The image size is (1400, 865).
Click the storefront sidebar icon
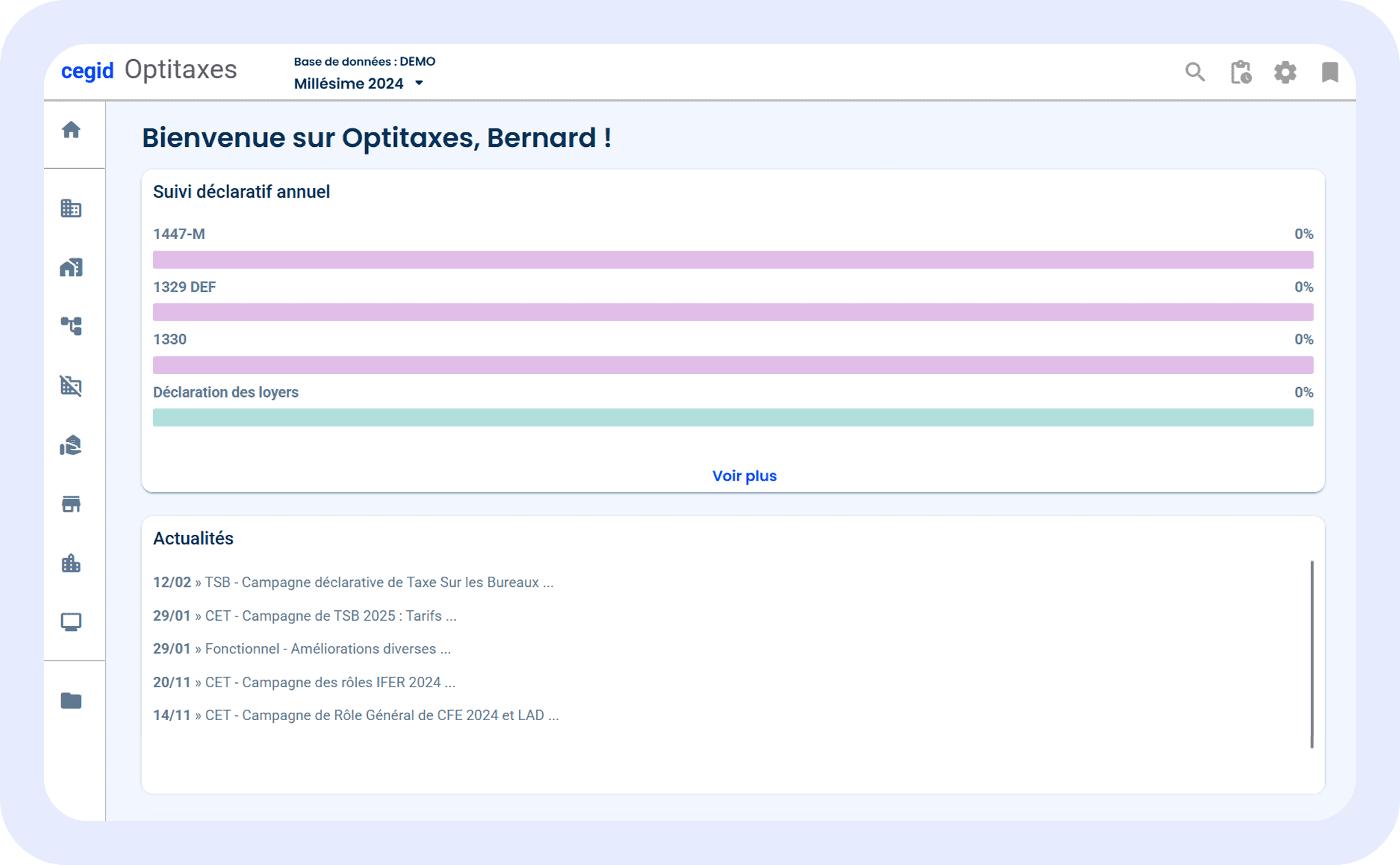click(71, 505)
